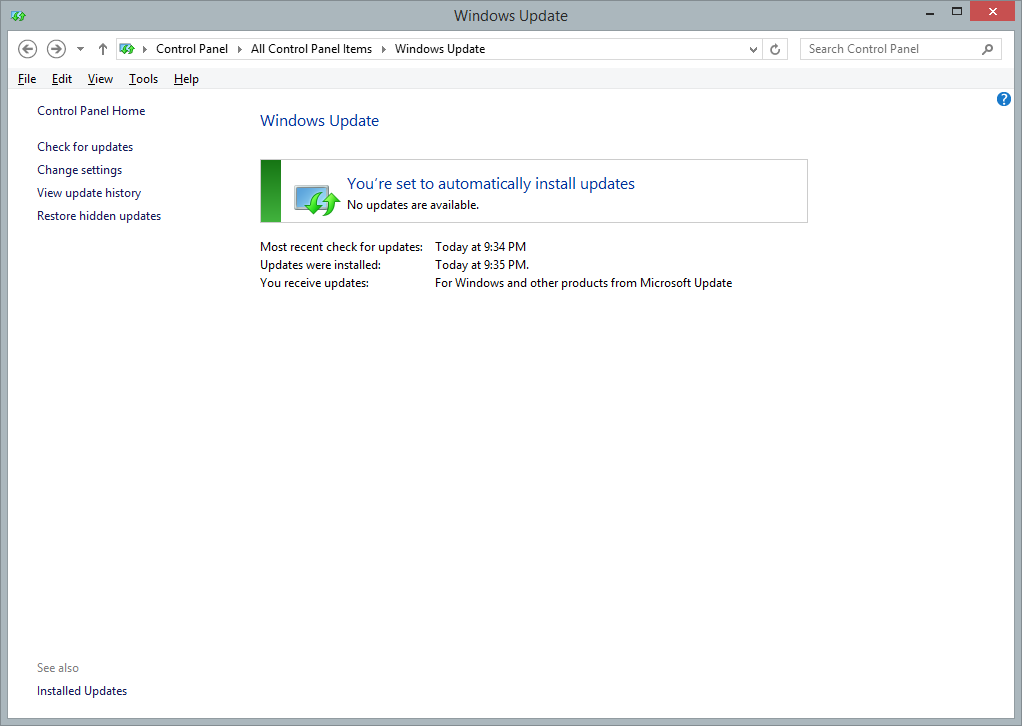The image size is (1022, 726).
Task: Click the title bar Windows Update icon
Action: (x=18, y=16)
